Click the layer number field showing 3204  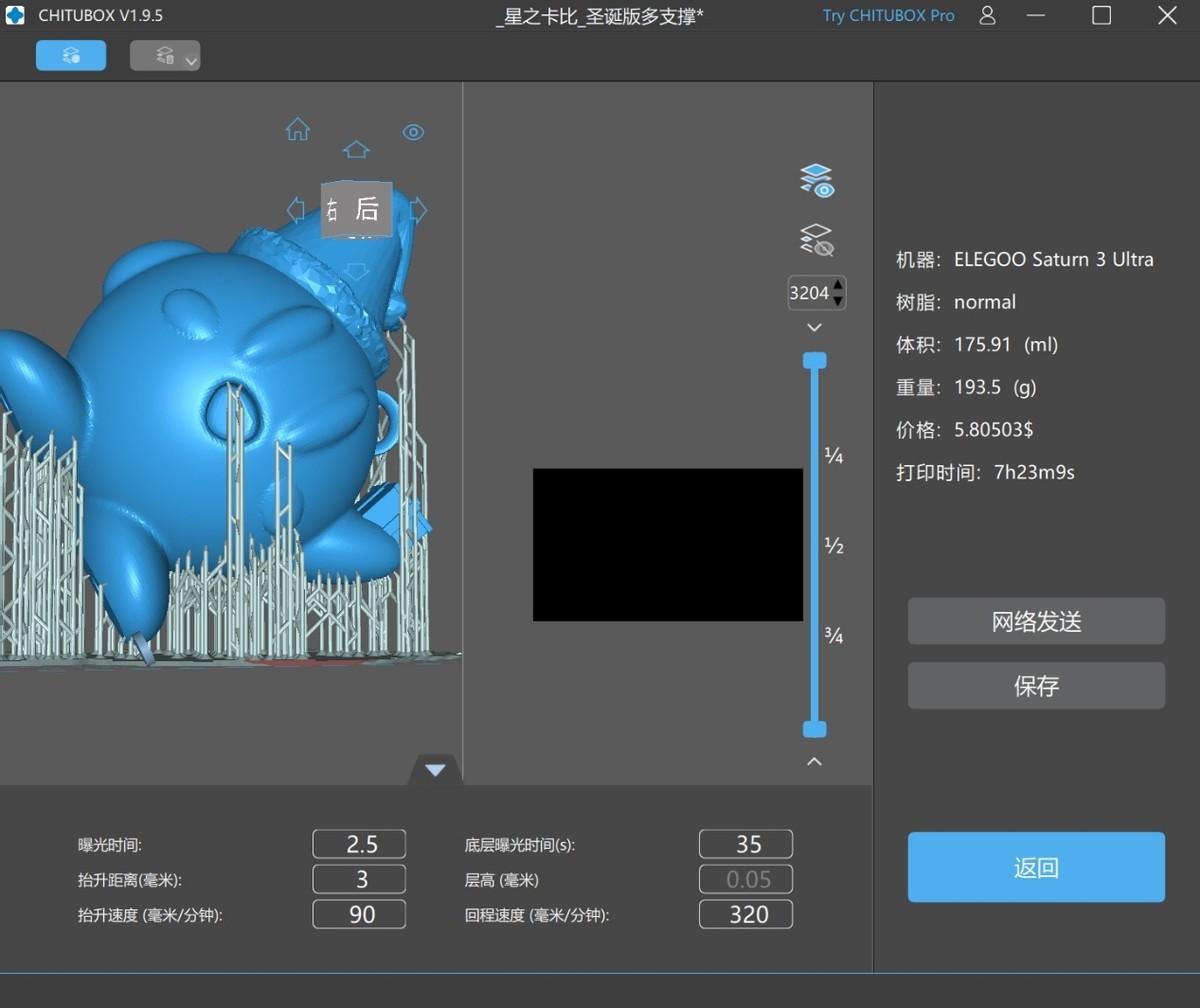809,292
